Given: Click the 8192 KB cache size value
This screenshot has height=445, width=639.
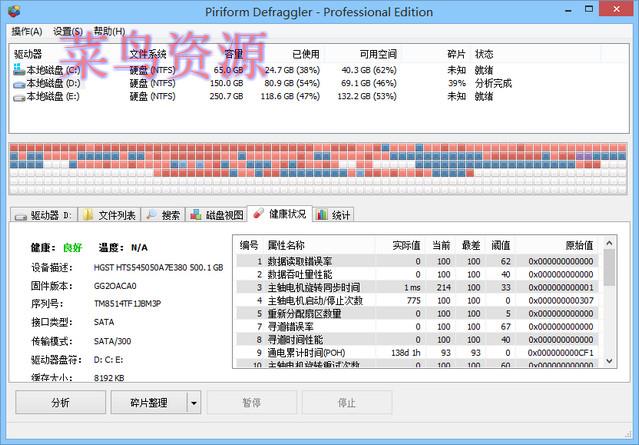Looking at the screenshot, I should click(109, 378).
